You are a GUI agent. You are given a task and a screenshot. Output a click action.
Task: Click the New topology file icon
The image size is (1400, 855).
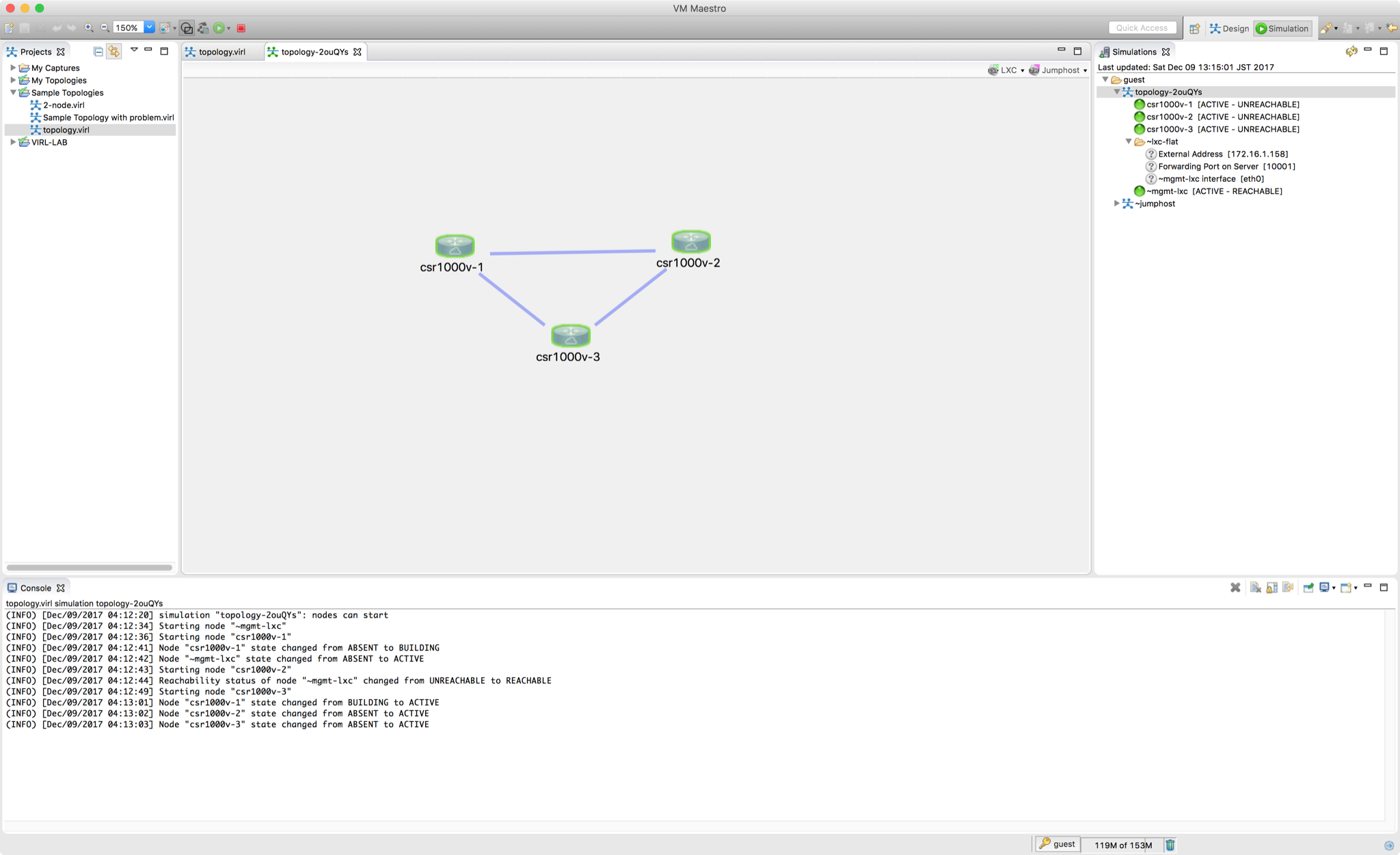pos(9,28)
